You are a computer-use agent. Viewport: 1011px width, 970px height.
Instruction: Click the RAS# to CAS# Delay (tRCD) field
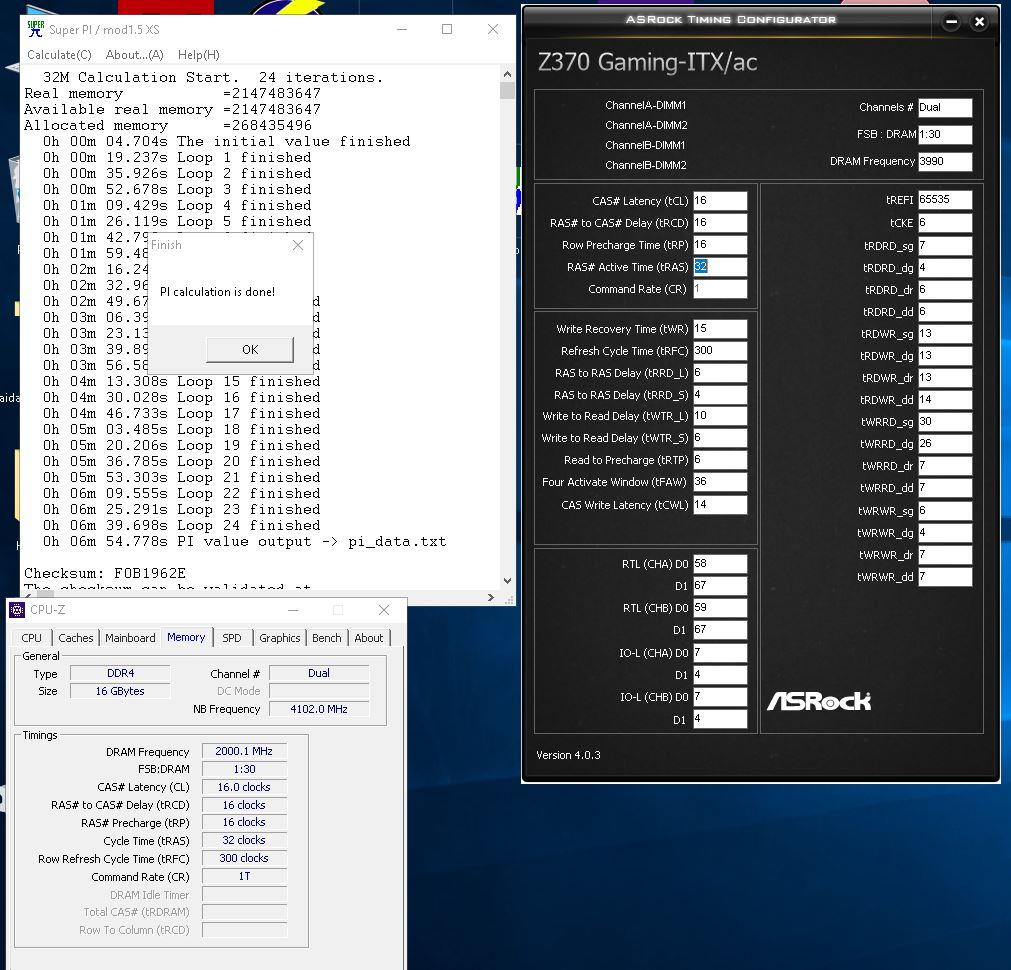[x=720, y=223]
